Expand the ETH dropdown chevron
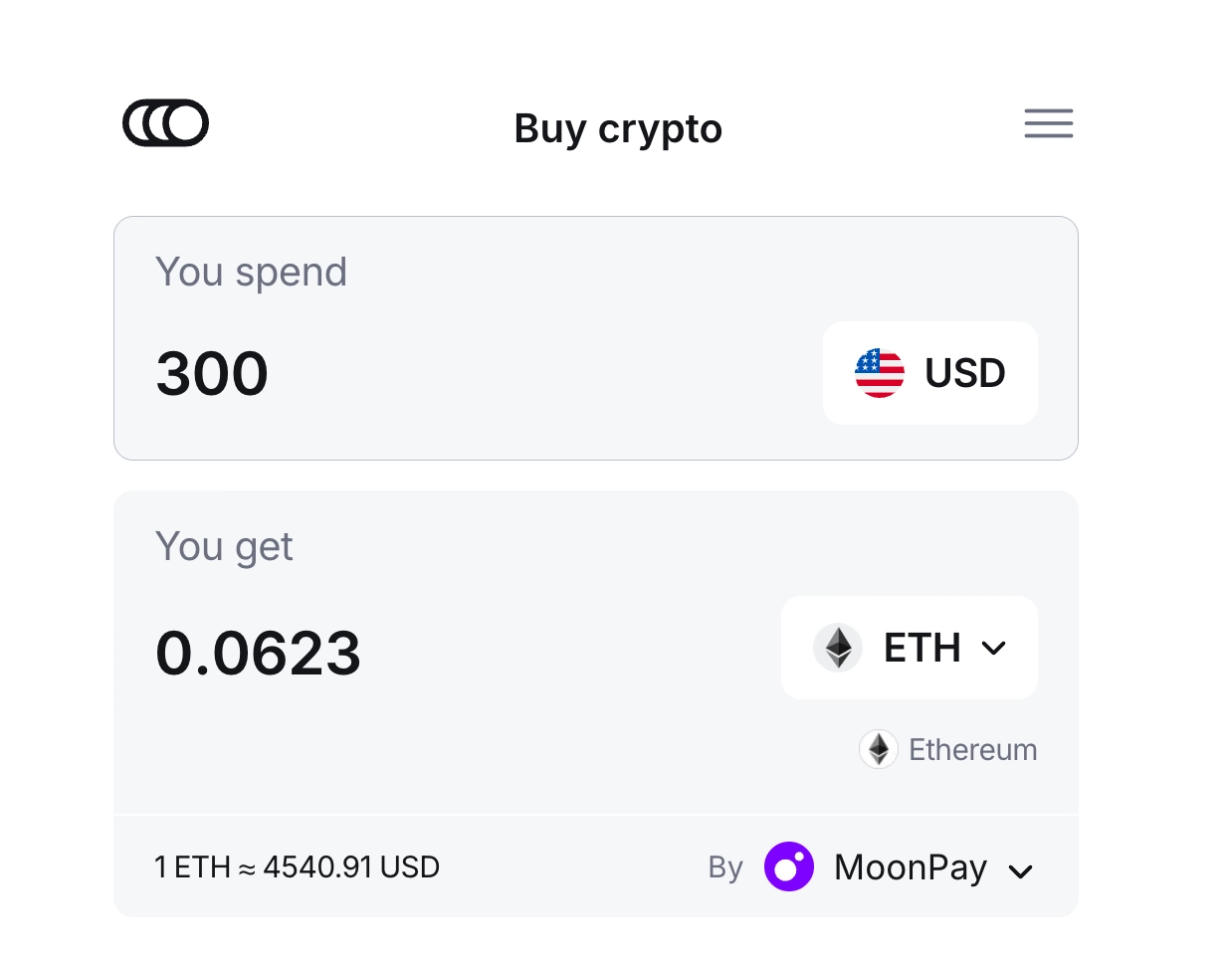This screenshot has width=1232, height=959. coord(993,649)
